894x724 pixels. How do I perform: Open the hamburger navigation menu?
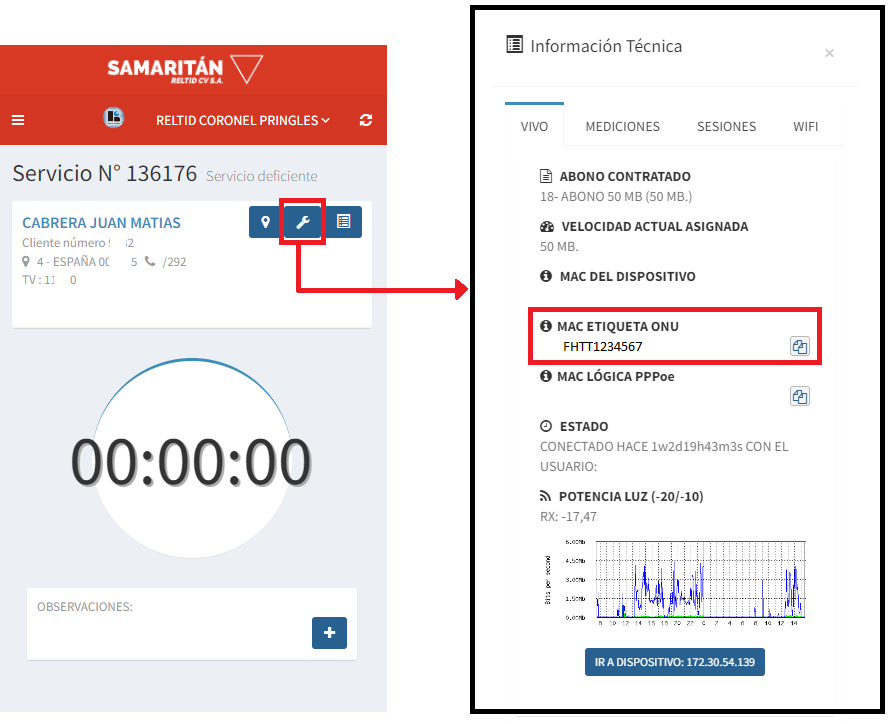[x=18, y=120]
